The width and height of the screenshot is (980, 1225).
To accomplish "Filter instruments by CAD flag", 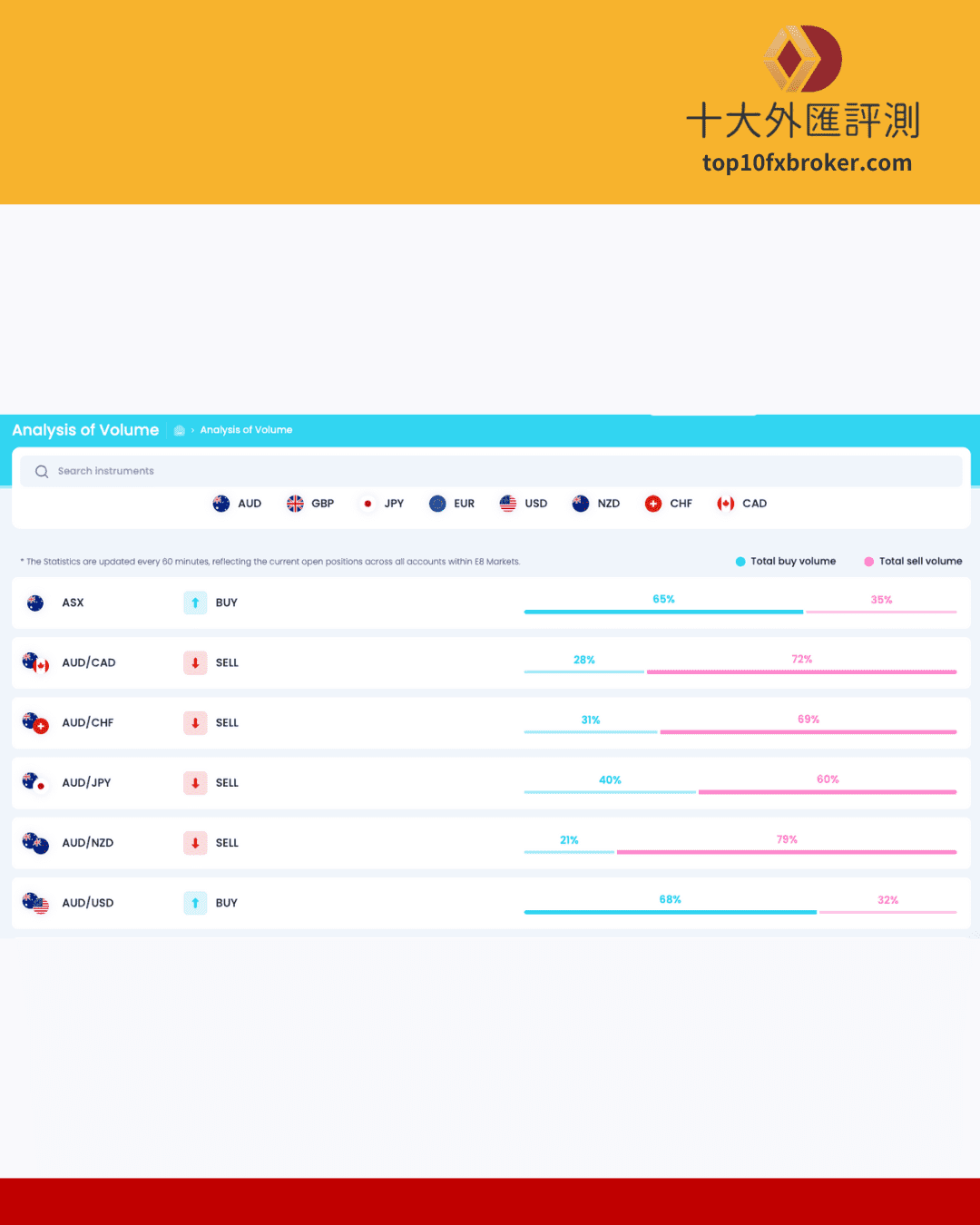I will coord(726,504).
